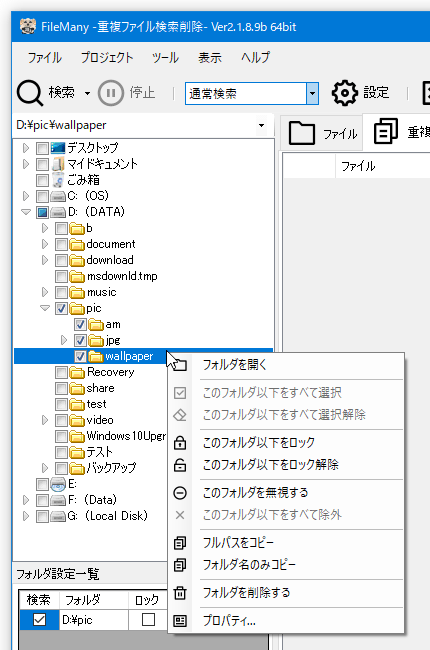Click the 検索 toolbar button label
Screen dimensions: 430x650
pyautogui.click(x=62, y=92)
